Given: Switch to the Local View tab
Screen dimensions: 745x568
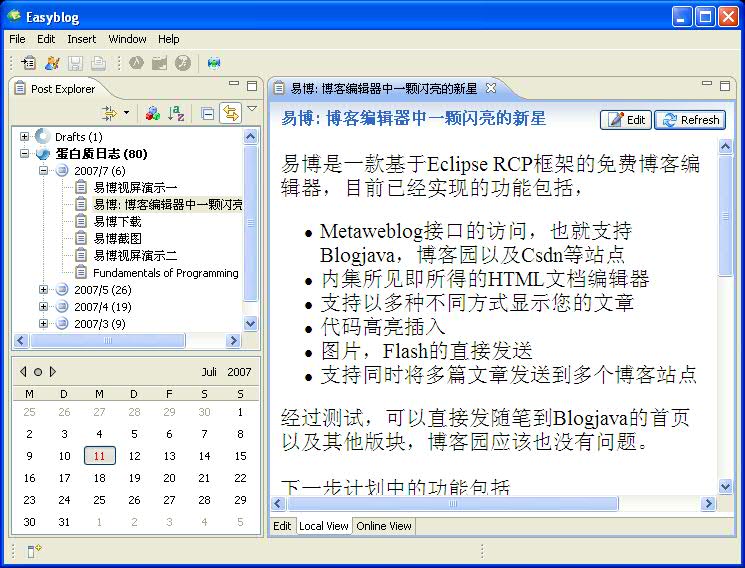Looking at the screenshot, I should pos(324,526).
